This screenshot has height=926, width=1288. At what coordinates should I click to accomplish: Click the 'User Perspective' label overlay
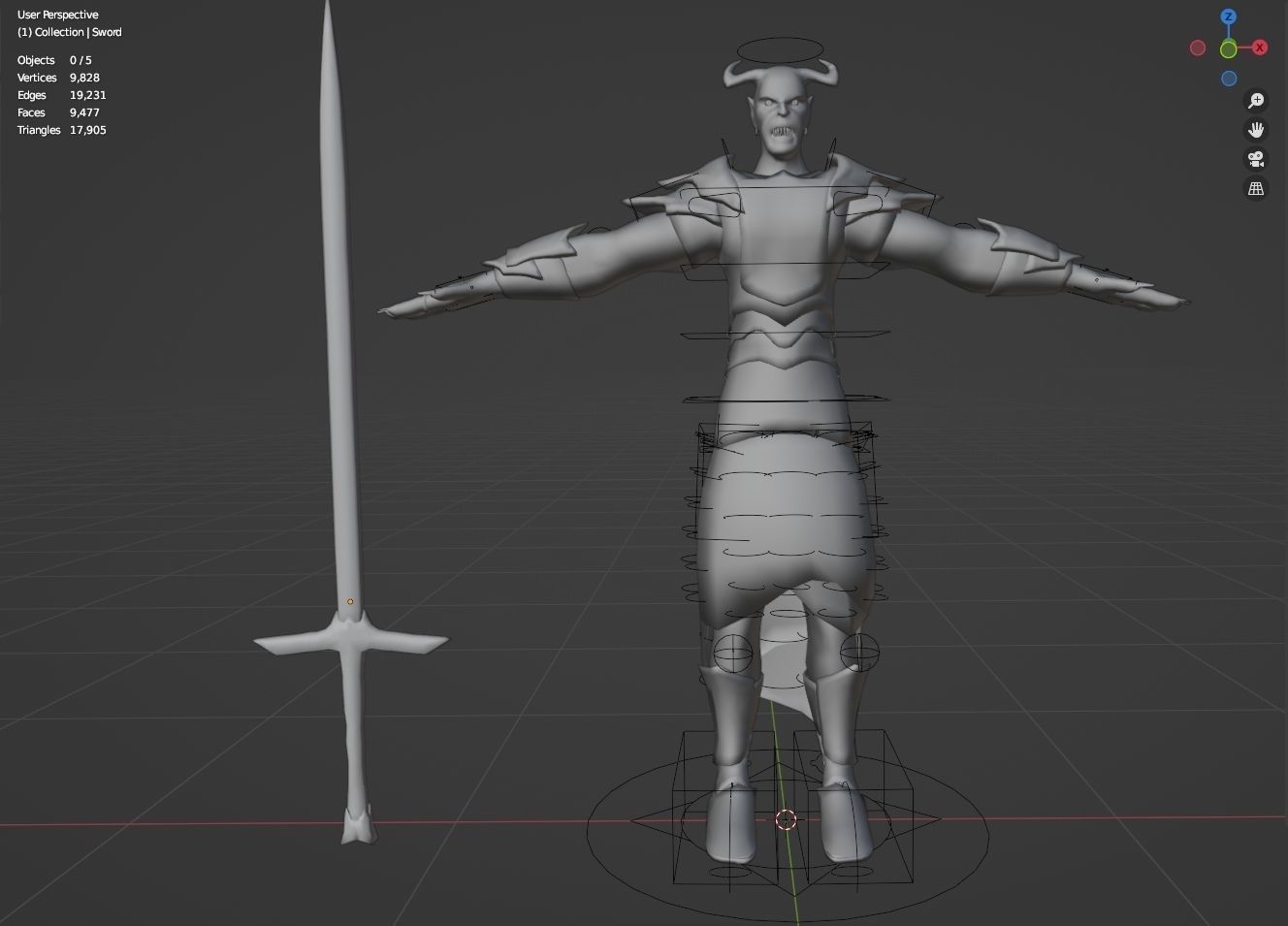[x=56, y=15]
